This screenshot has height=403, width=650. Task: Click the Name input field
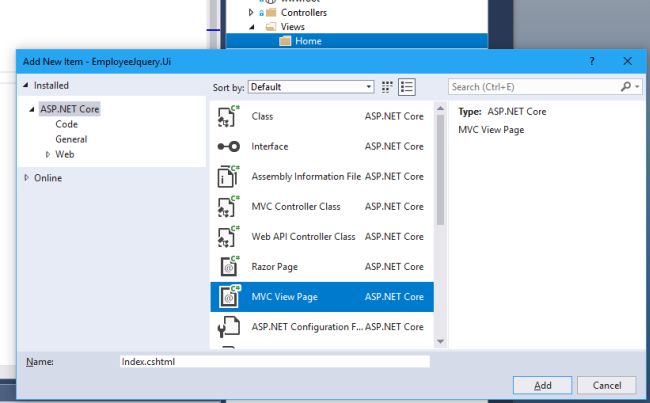(x=275, y=362)
